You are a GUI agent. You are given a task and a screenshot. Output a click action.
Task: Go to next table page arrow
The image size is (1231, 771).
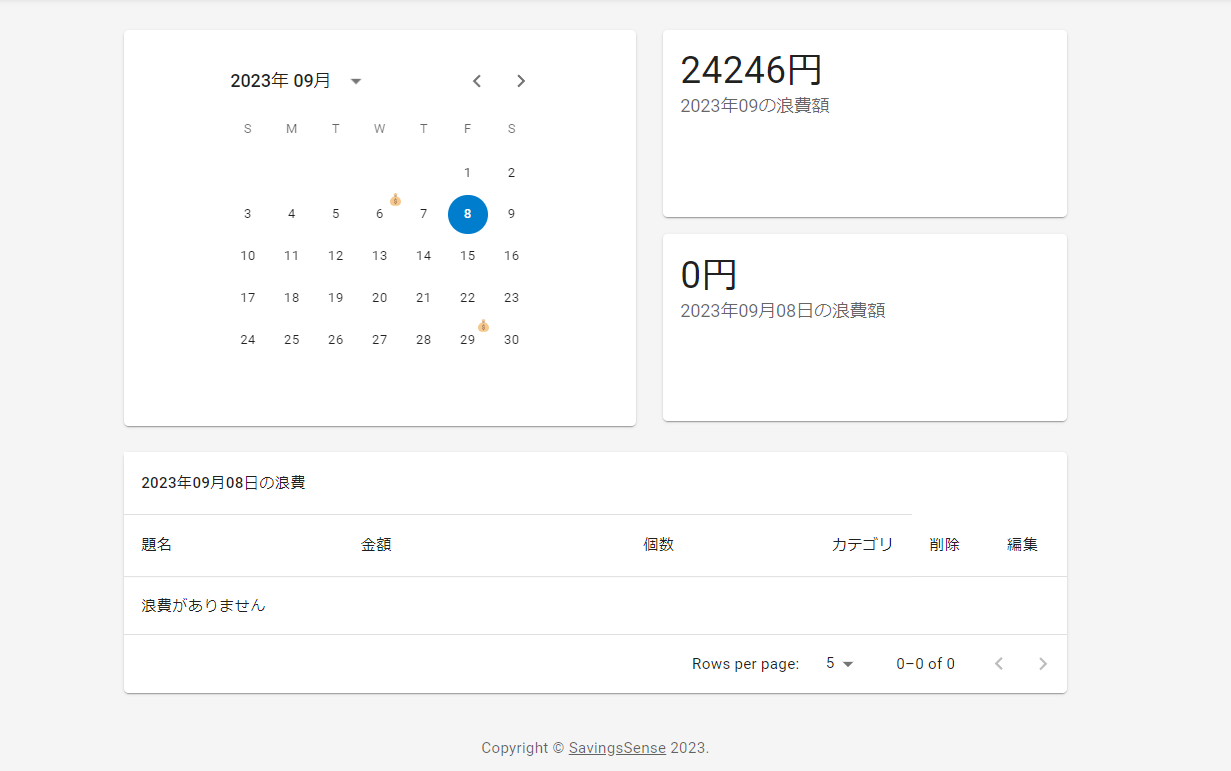click(x=1043, y=664)
